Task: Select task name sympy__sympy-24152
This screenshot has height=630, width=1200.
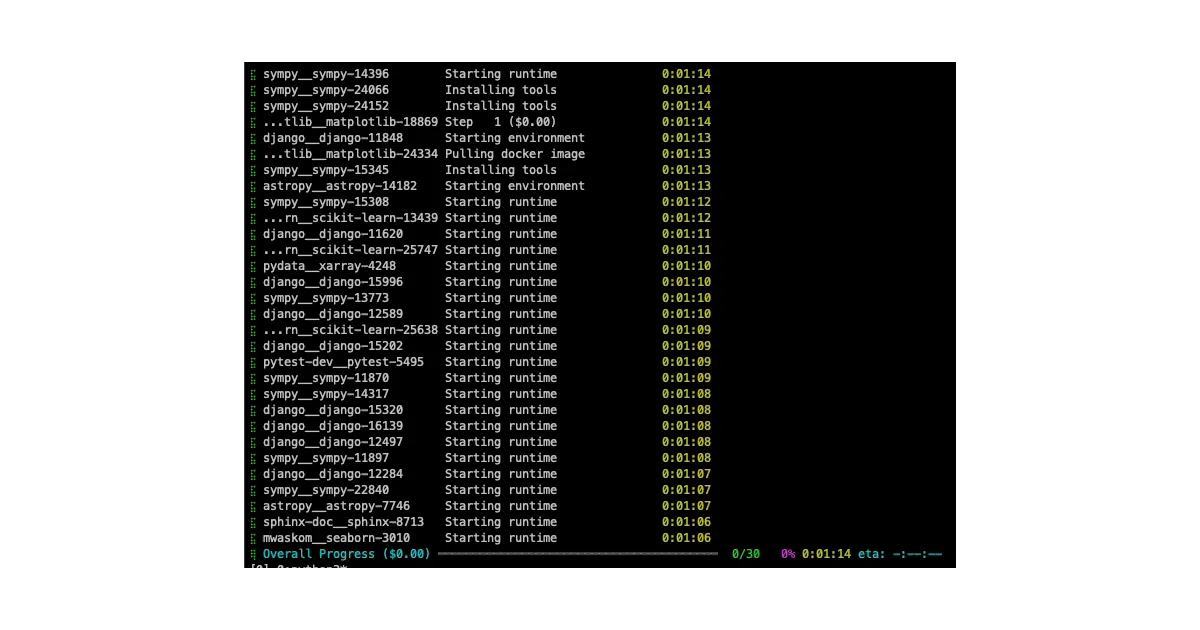Action: pyautogui.click(x=326, y=106)
